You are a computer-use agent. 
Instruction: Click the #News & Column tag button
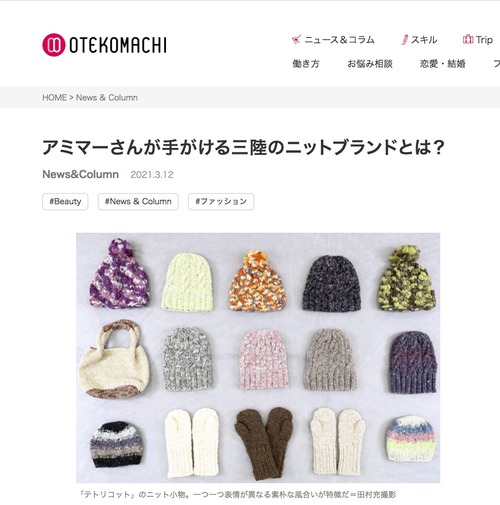[x=138, y=201]
